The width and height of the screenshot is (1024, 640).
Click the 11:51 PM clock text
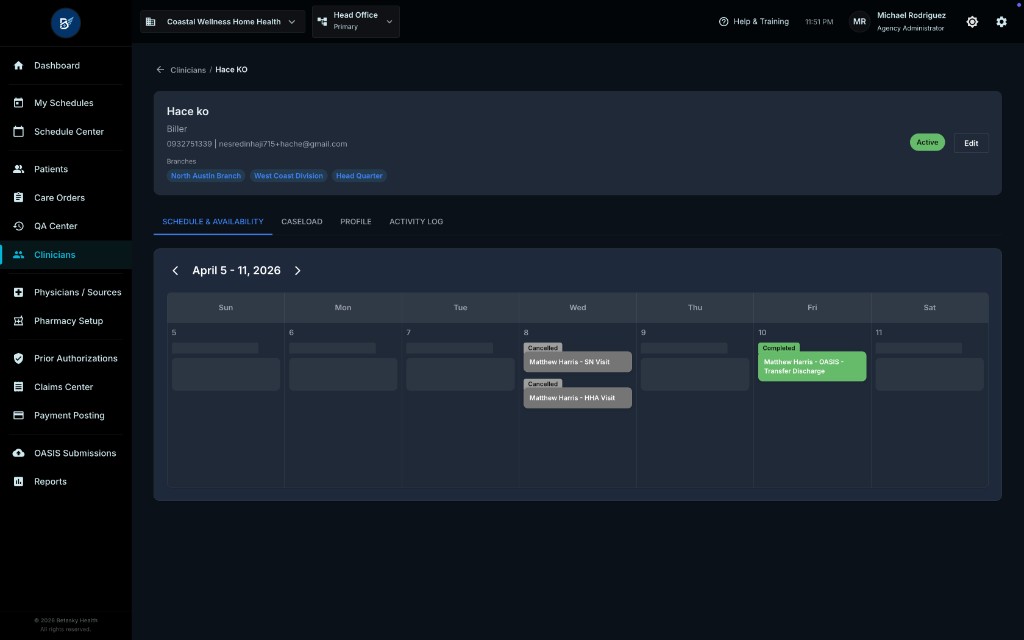coord(819,22)
